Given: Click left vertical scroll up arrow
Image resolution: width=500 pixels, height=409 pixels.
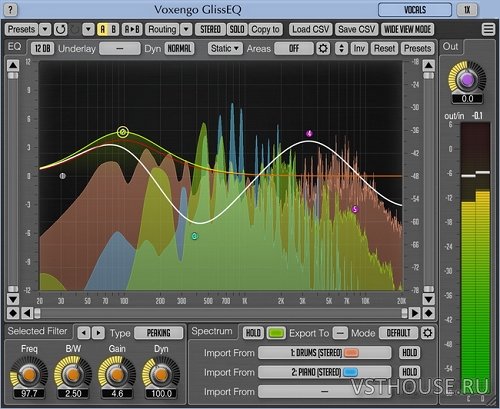Looking at the screenshot, I should click(x=13, y=65).
